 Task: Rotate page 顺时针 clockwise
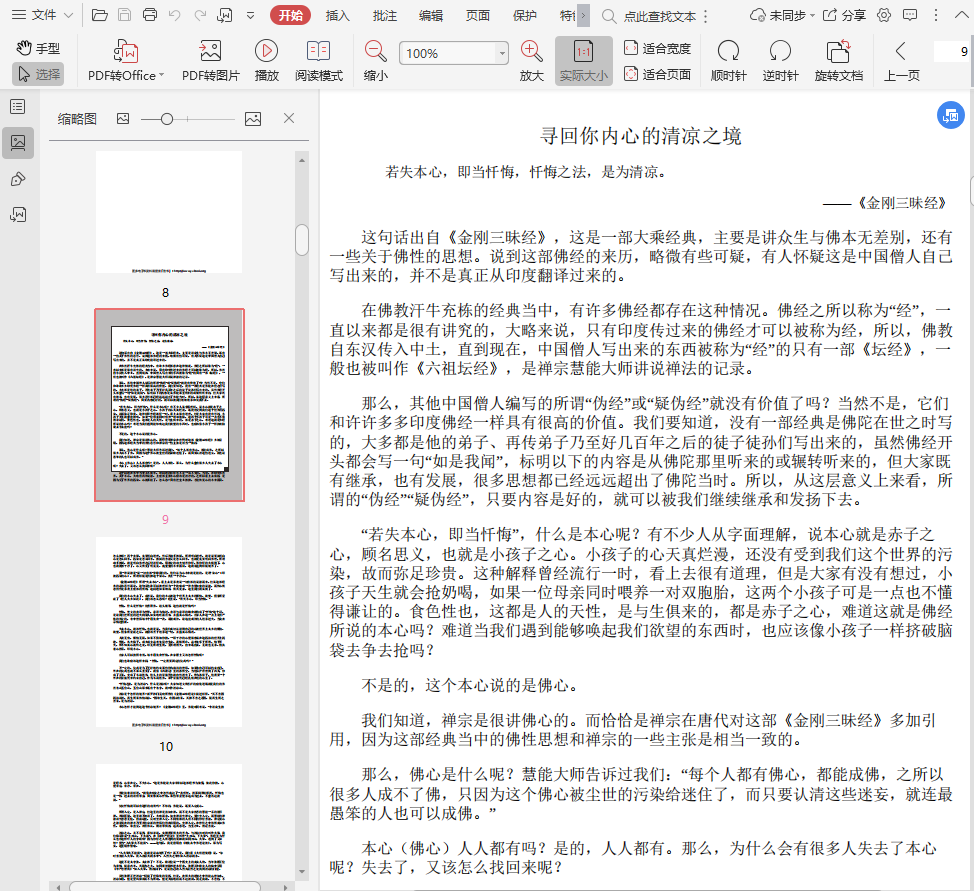pyautogui.click(x=728, y=60)
